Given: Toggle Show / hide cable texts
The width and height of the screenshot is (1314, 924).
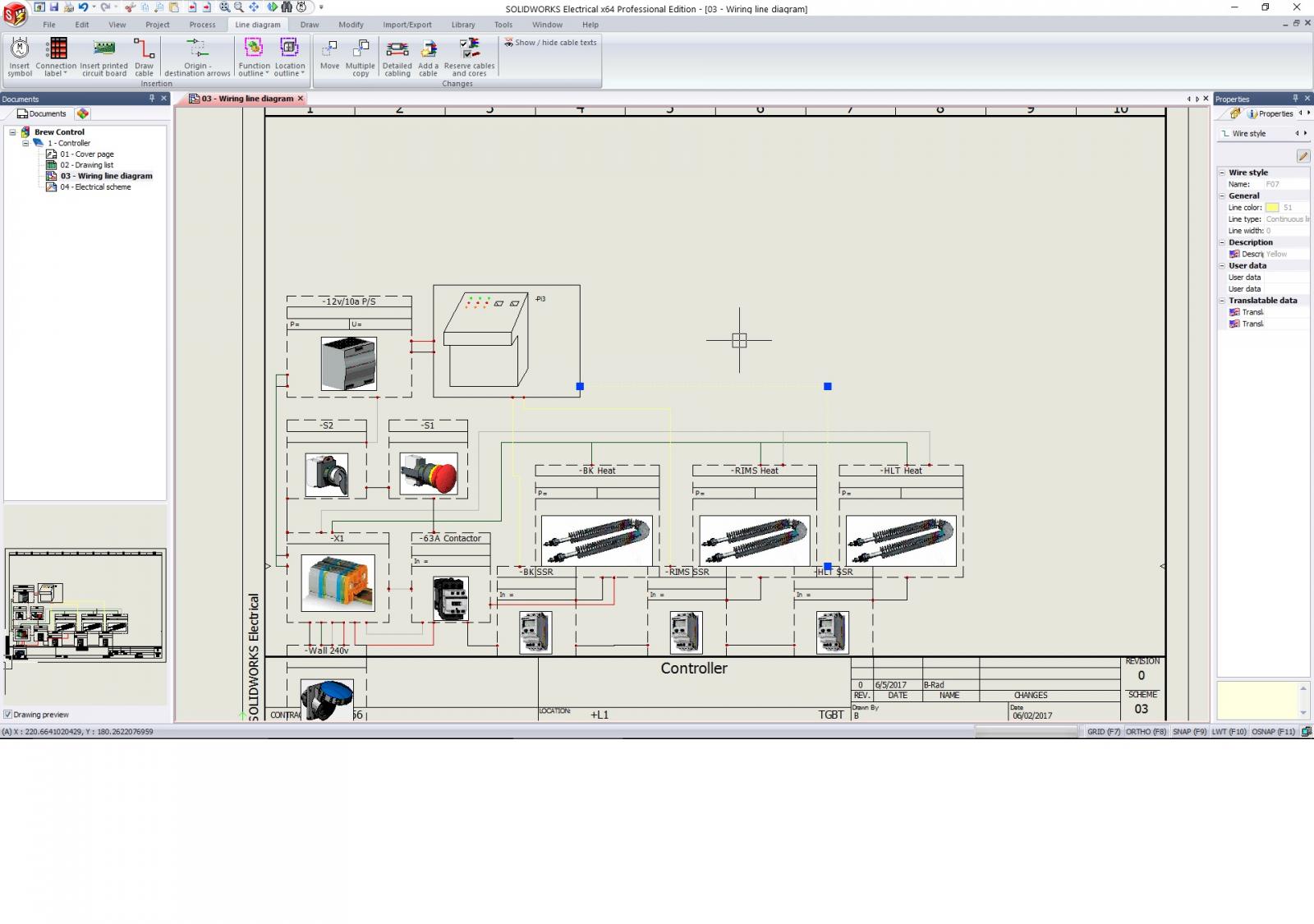Looking at the screenshot, I should [x=550, y=43].
